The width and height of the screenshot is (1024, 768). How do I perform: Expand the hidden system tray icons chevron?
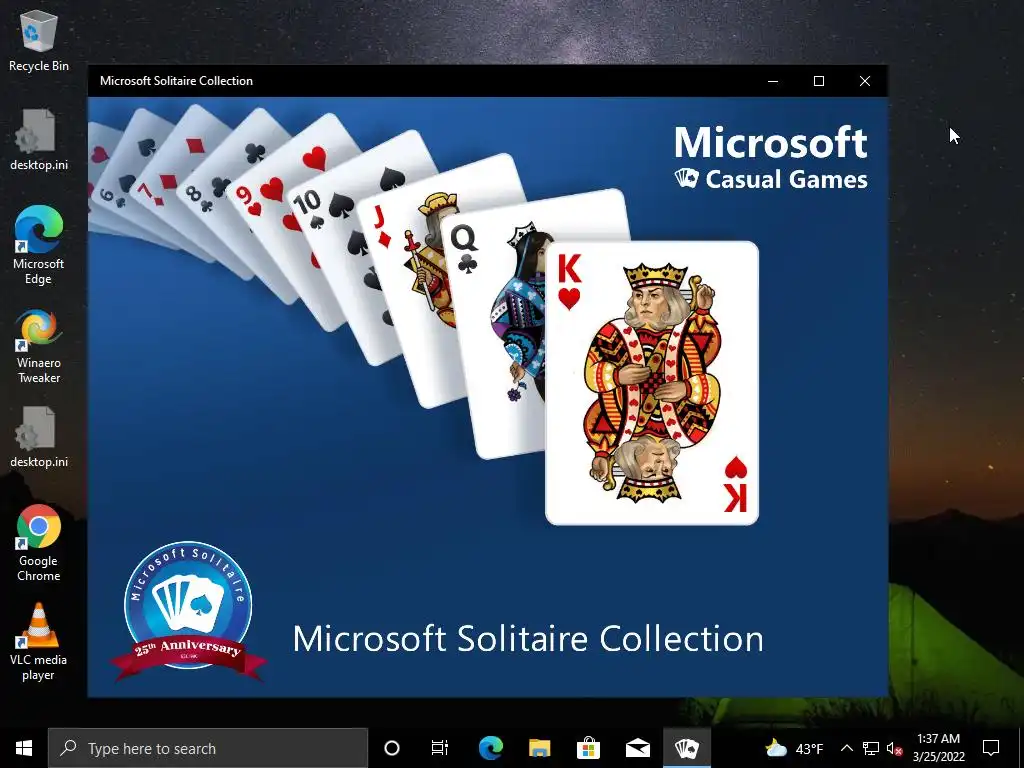click(x=846, y=748)
